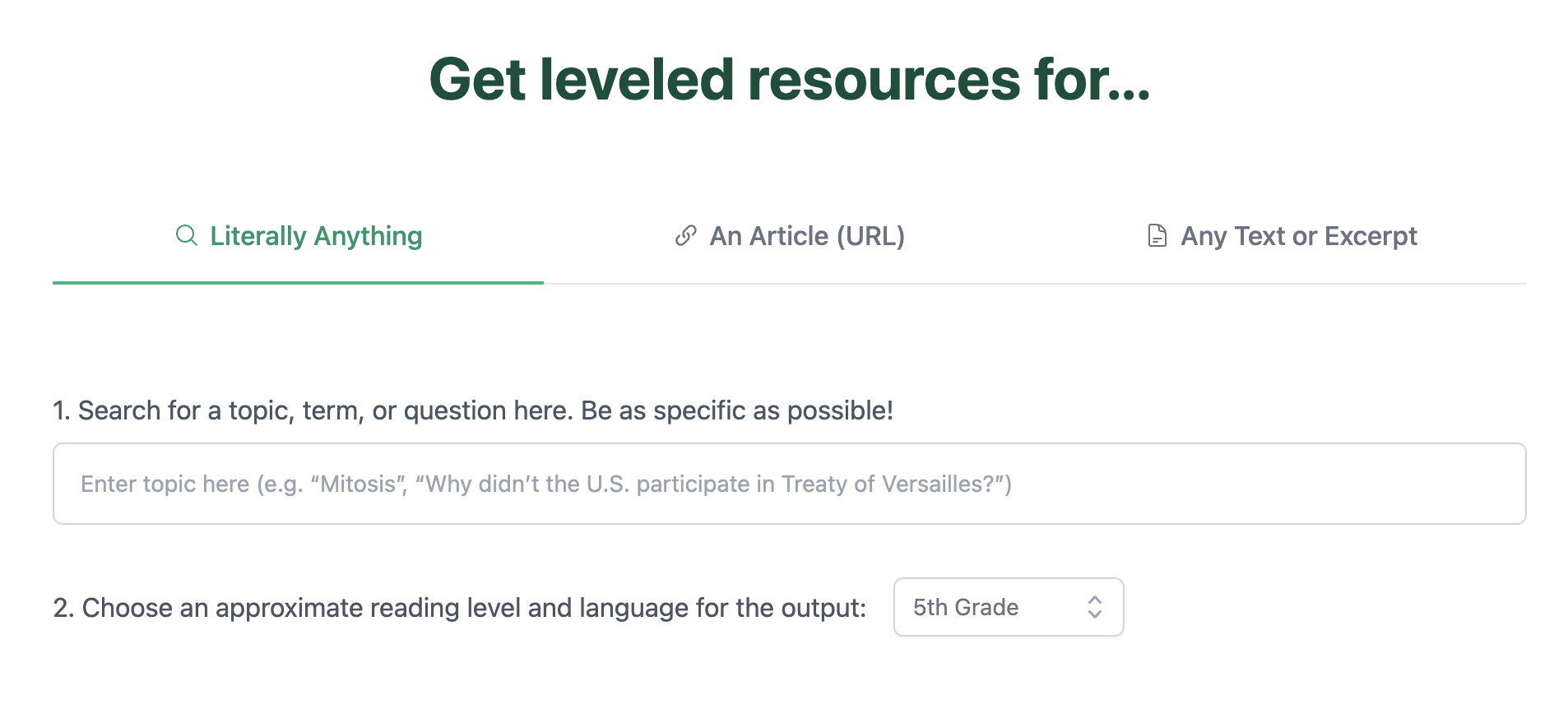Select the Any Text or Excerpt tab
1568x709 pixels.
[x=1298, y=237]
